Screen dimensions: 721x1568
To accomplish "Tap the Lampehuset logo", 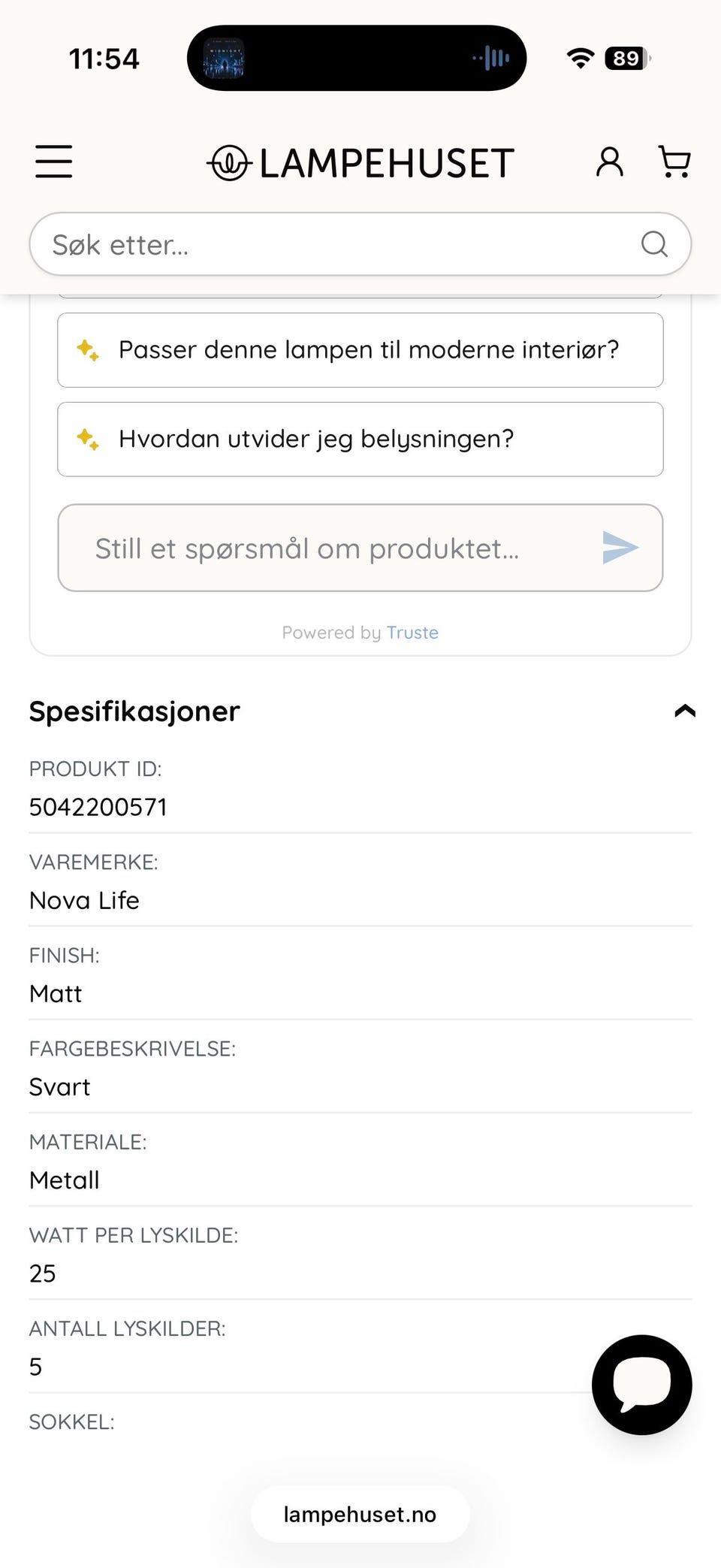I will click(360, 163).
